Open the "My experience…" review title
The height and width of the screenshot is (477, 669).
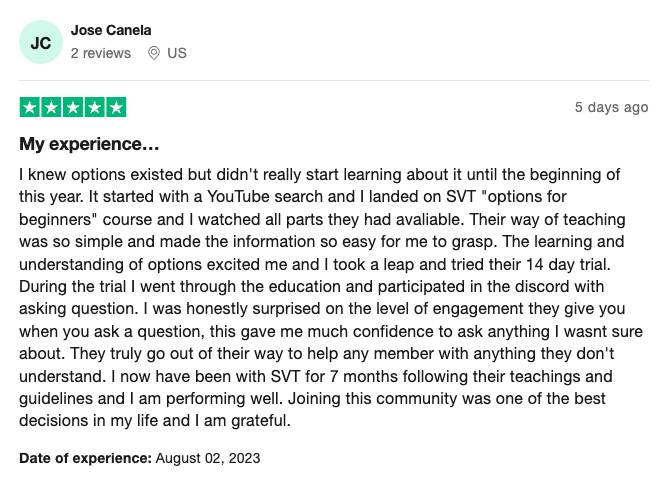89,144
